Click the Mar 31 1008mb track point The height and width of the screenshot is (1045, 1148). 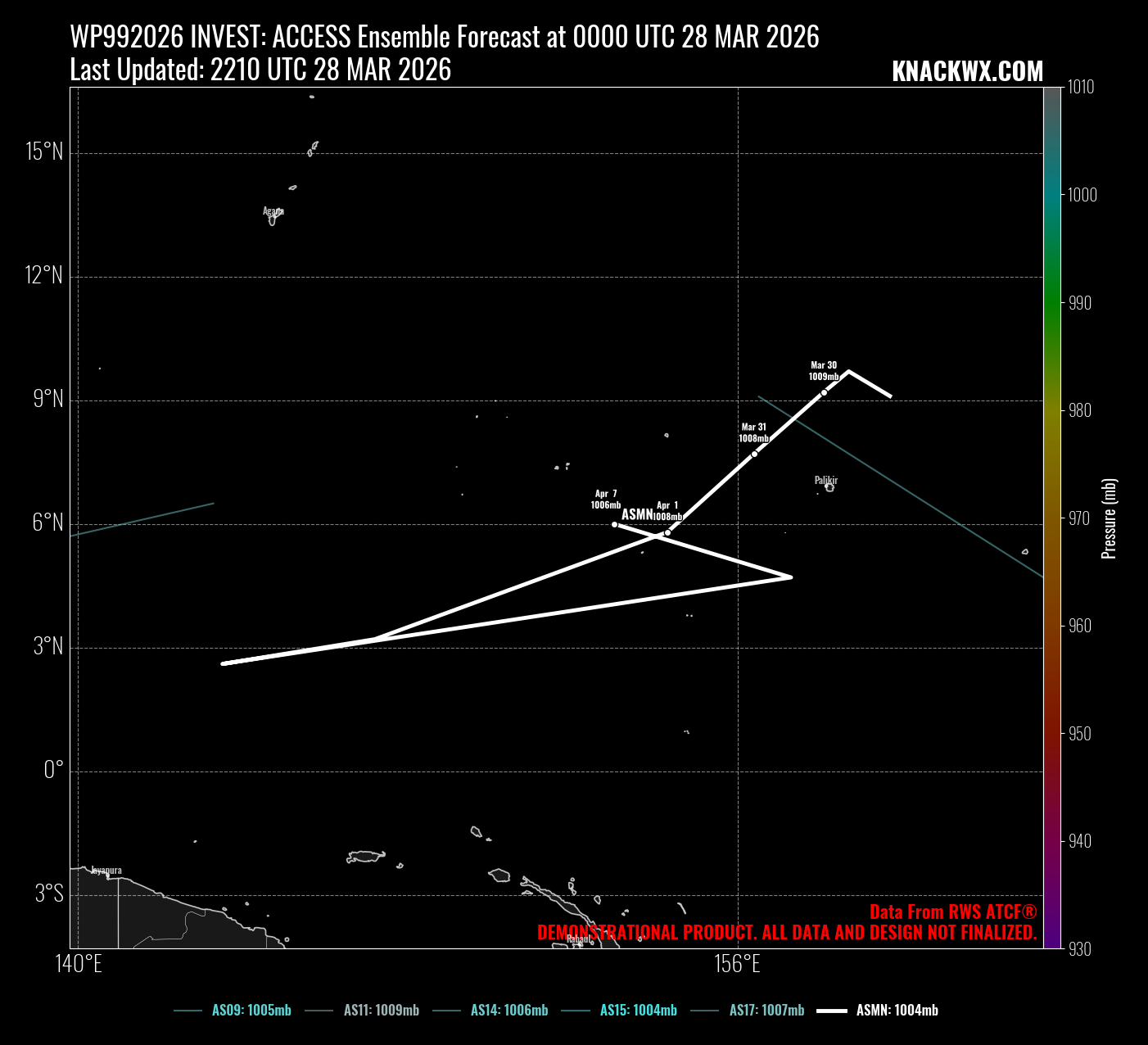pos(754,454)
